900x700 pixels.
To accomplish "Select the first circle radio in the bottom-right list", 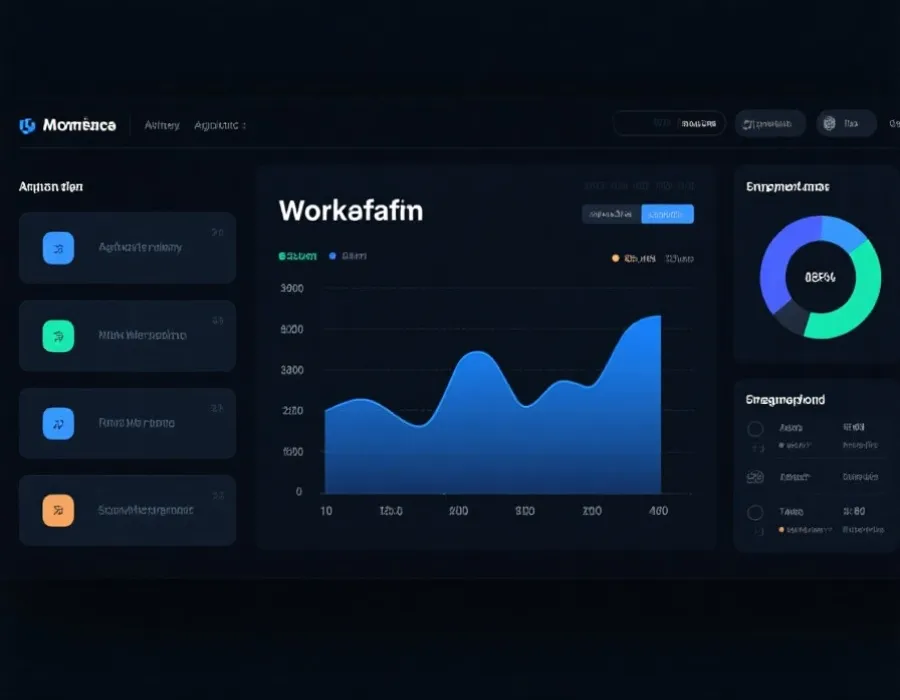I will pos(755,429).
